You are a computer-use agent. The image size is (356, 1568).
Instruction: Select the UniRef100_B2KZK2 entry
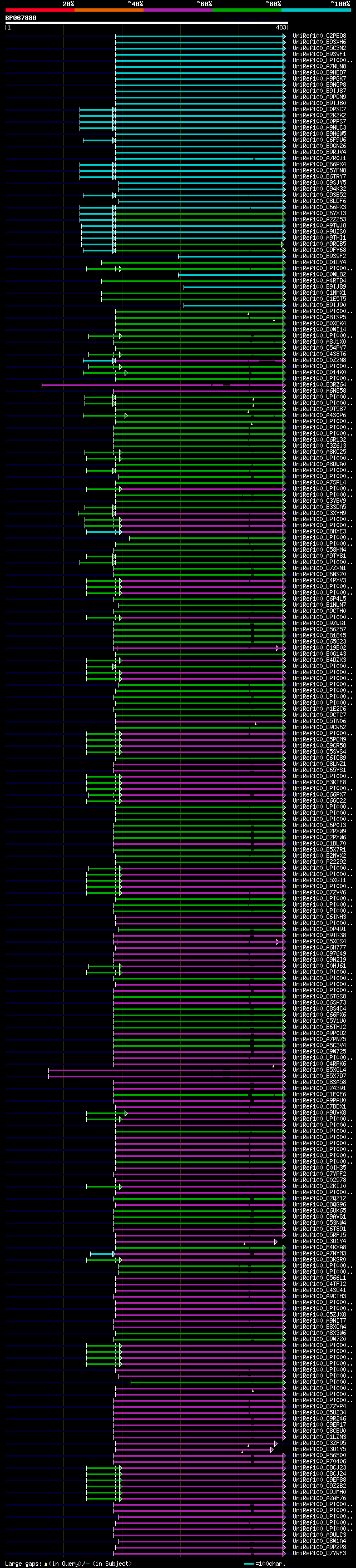click(x=319, y=116)
